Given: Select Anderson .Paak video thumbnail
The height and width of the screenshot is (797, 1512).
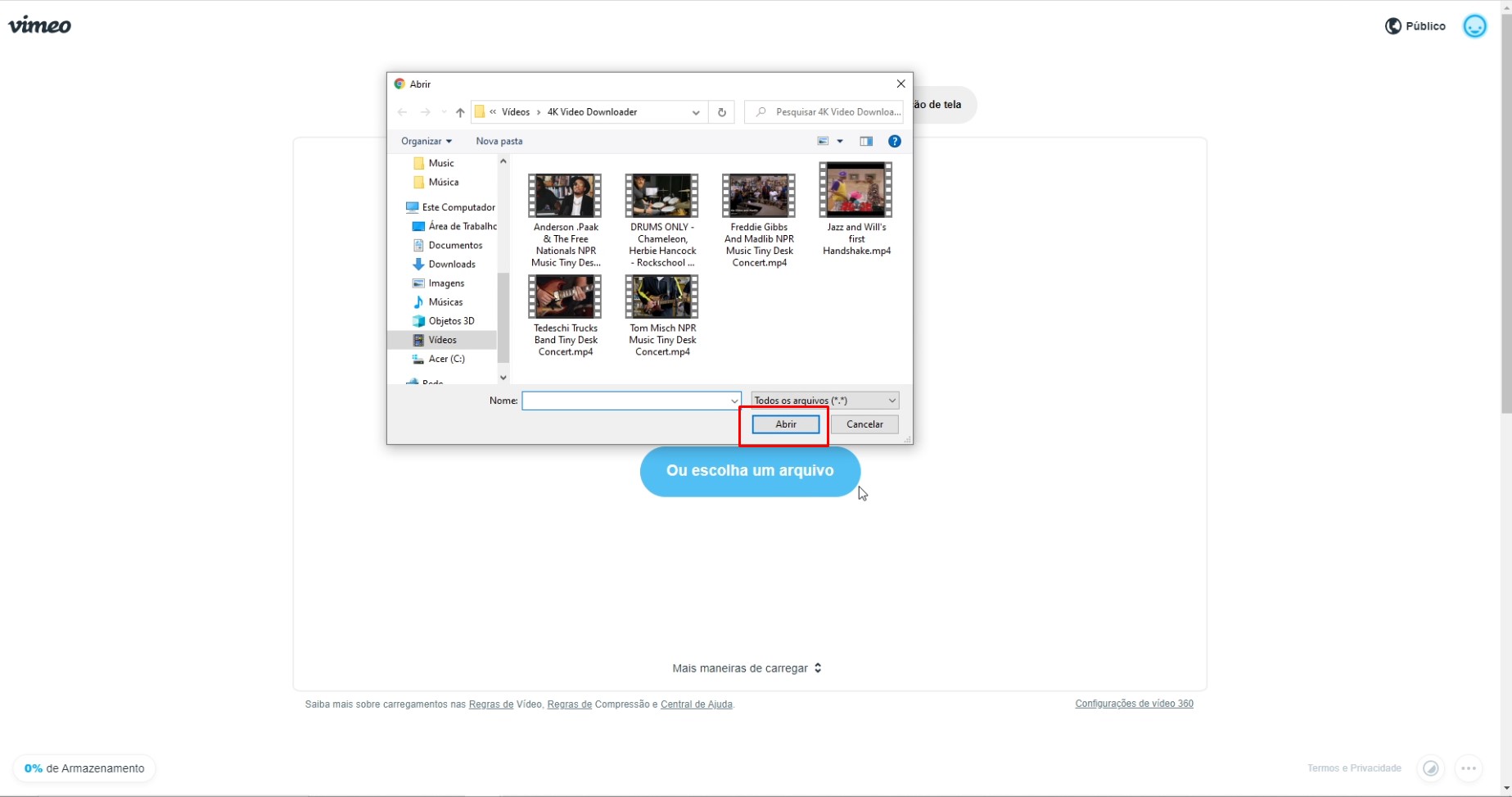Looking at the screenshot, I should (565, 196).
